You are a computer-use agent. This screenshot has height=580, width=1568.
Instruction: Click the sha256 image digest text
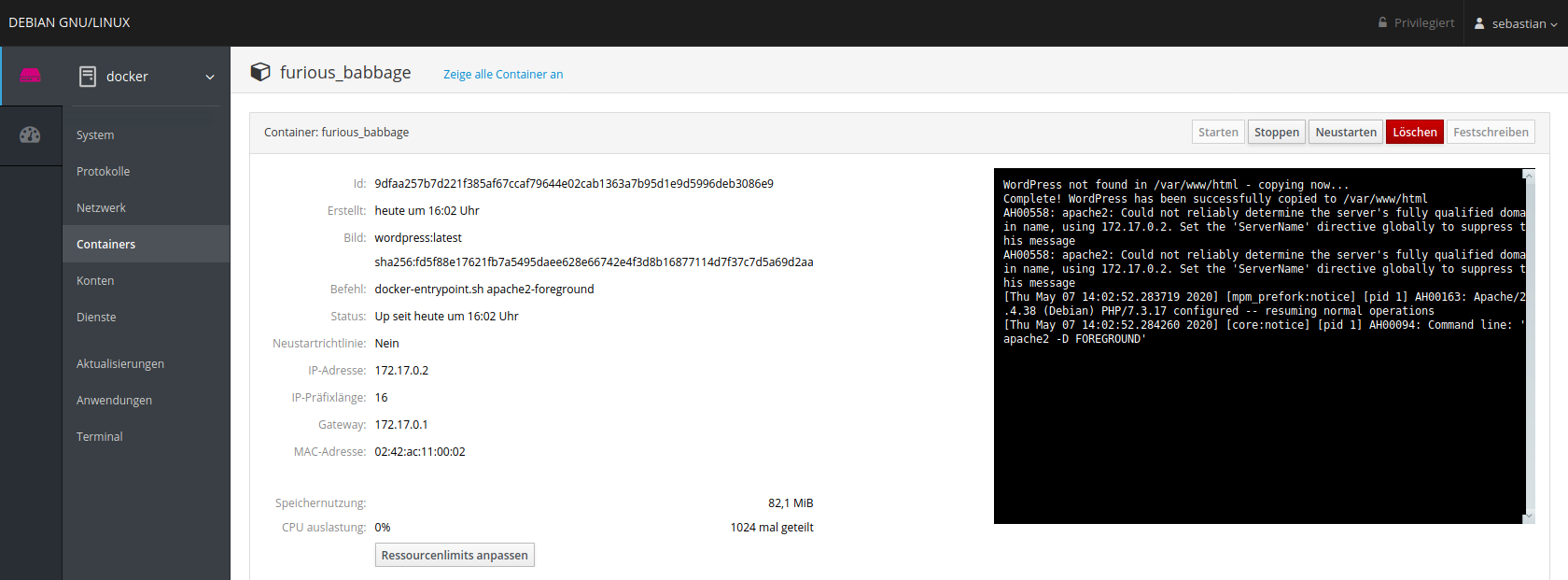click(594, 262)
